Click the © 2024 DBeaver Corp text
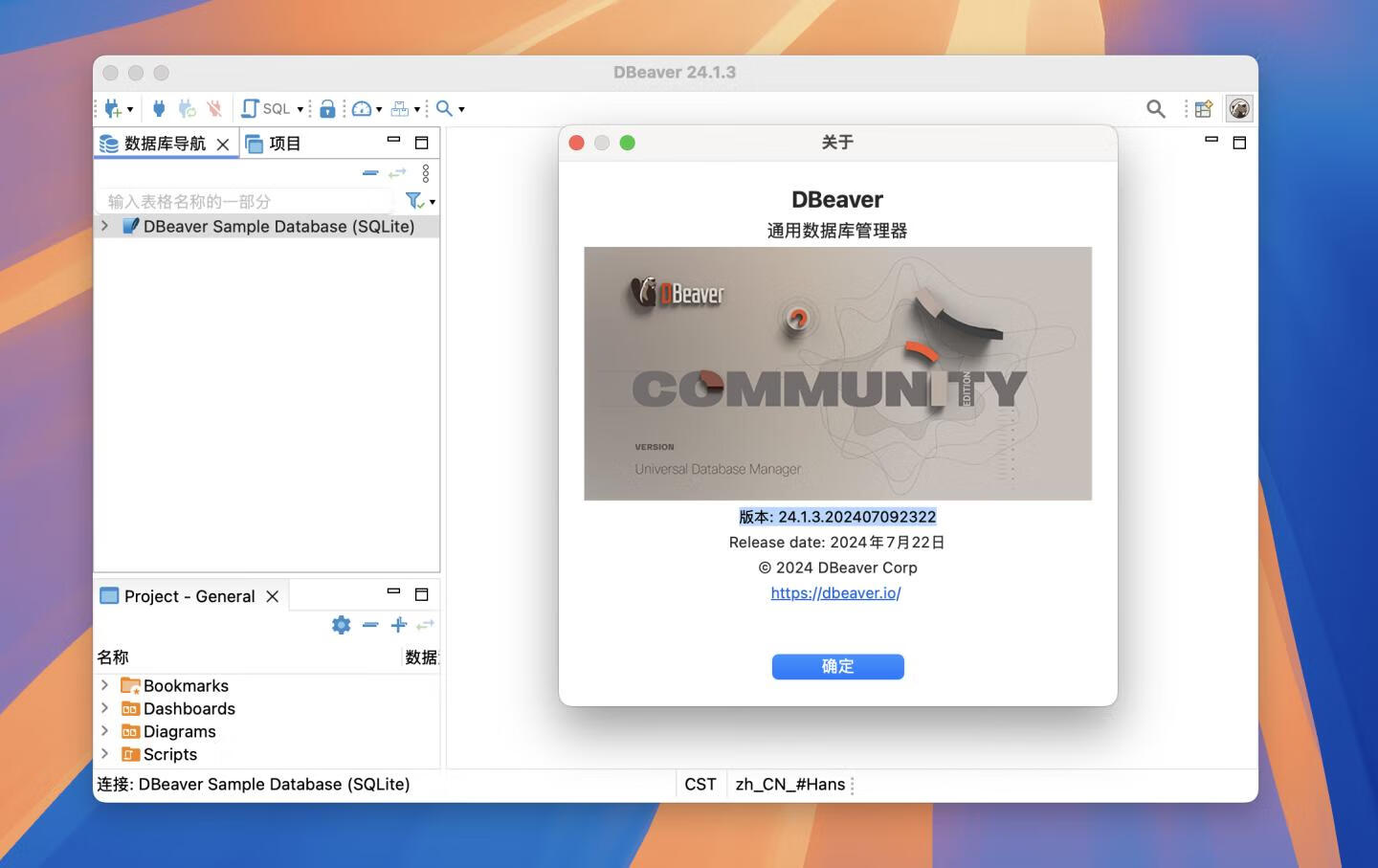1378x868 pixels. (x=837, y=568)
